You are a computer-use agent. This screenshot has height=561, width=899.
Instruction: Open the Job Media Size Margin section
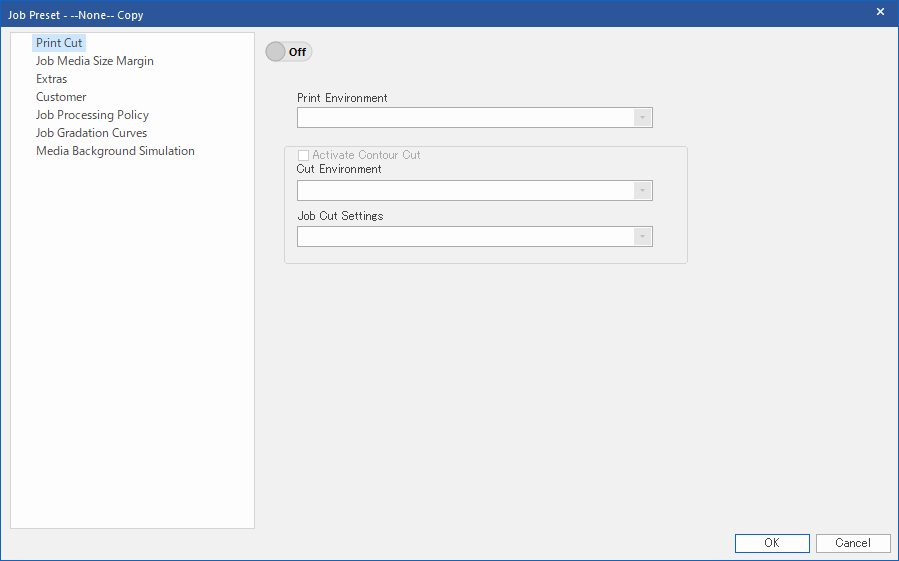tap(94, 61)
